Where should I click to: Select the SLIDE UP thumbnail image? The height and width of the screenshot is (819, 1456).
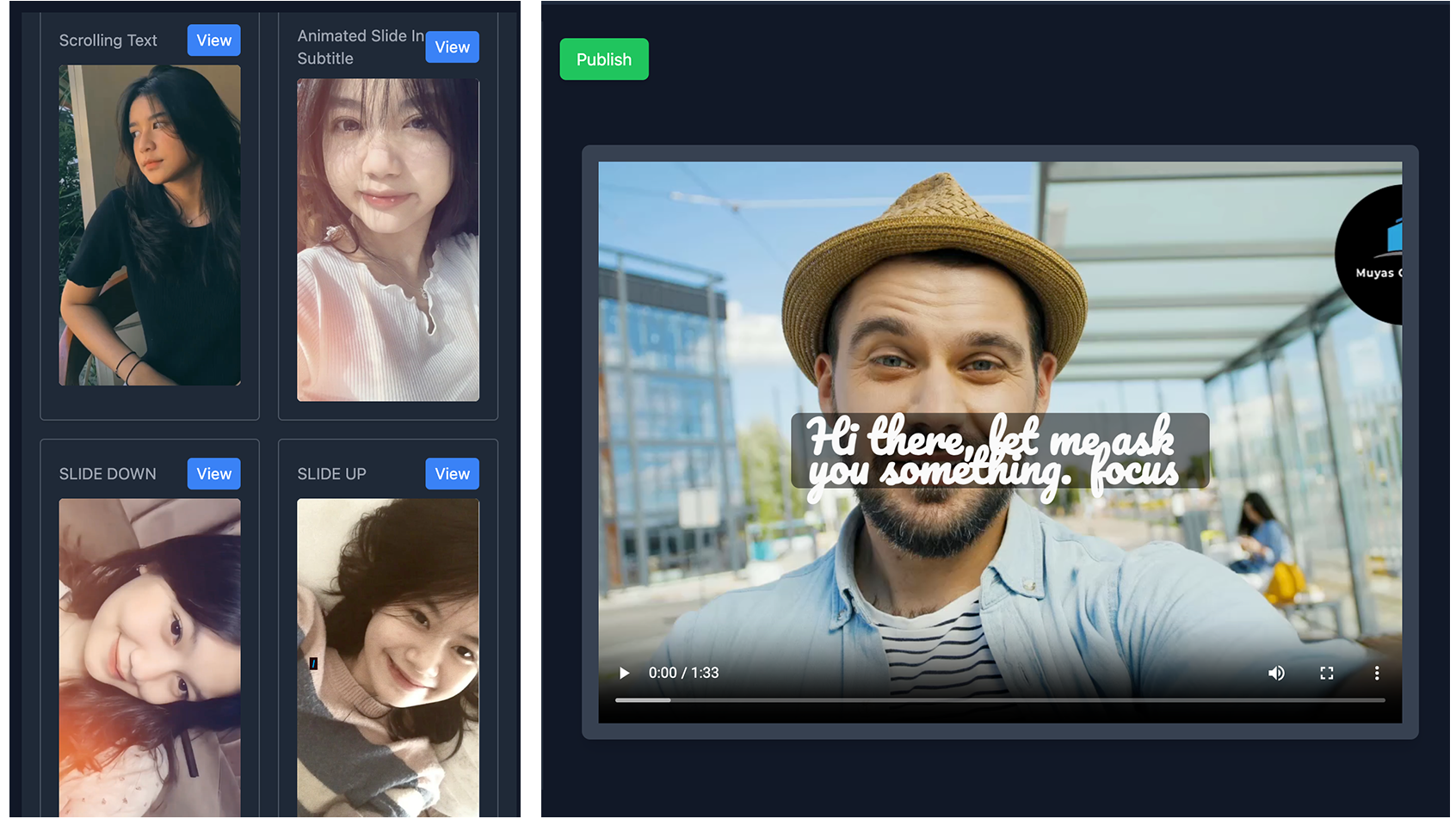click(x=388, y=658)
